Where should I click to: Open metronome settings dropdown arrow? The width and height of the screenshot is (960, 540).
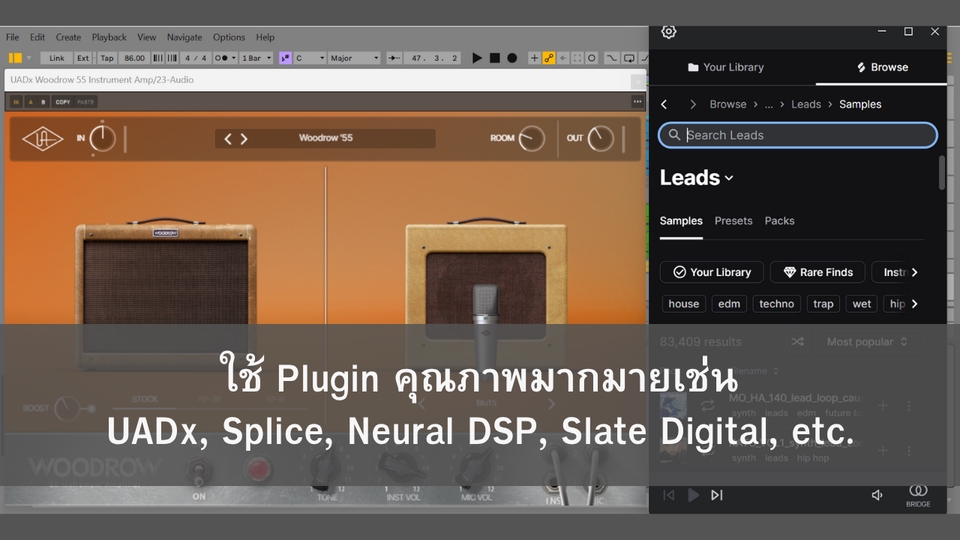(234, 58)
